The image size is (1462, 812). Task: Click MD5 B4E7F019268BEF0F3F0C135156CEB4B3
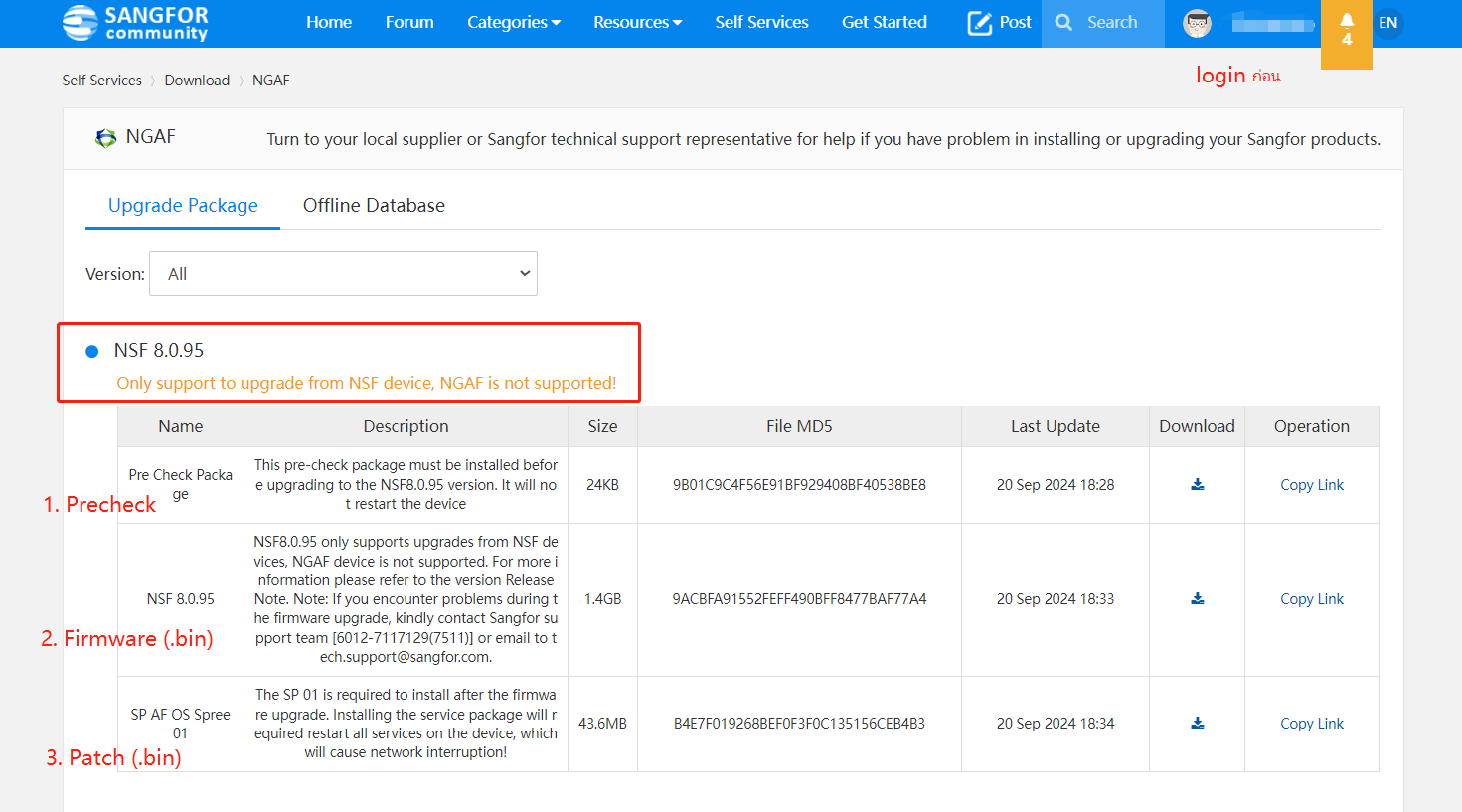coord(799,724)
